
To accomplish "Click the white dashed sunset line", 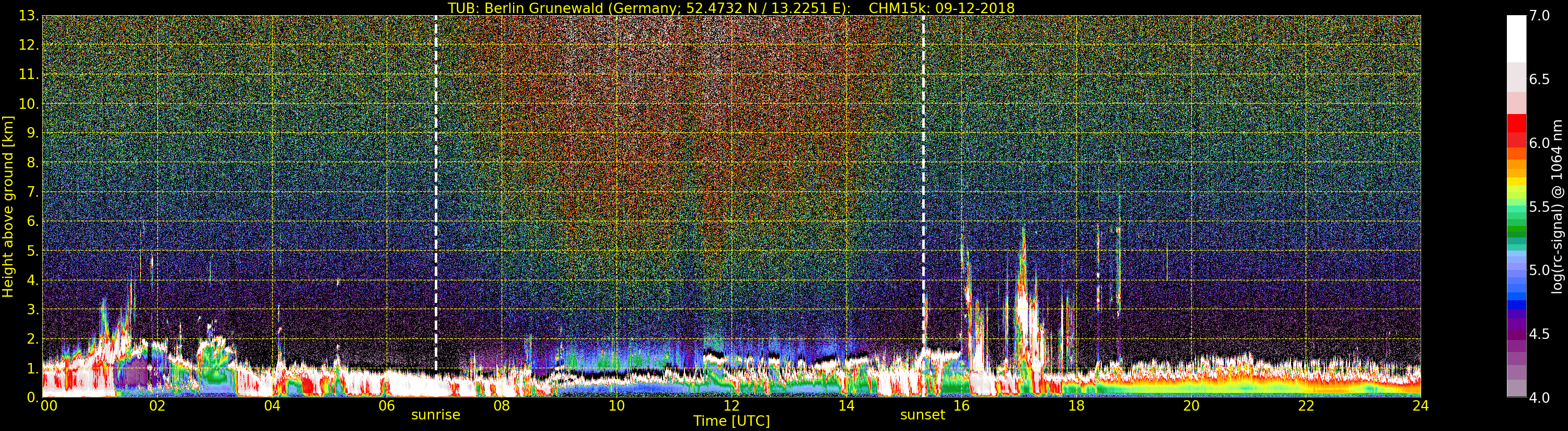I will [x=923, y=183].
